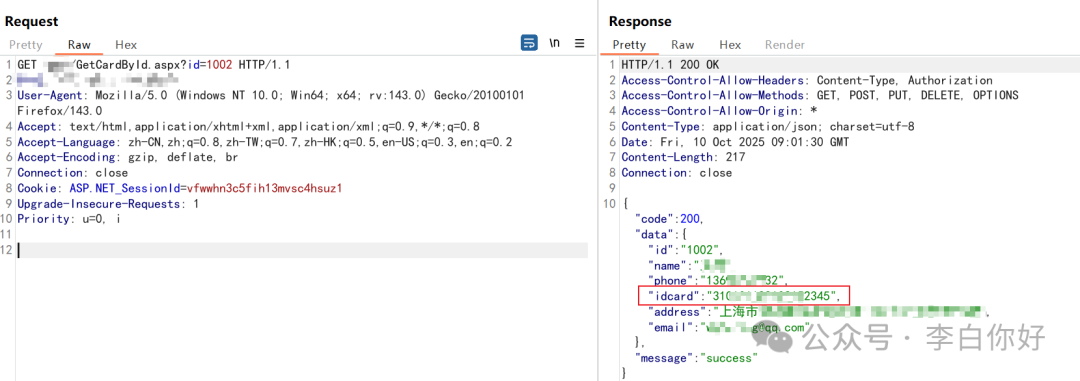
Task: Select the Response Pretty tab
Action: click(x=630, y=45)
